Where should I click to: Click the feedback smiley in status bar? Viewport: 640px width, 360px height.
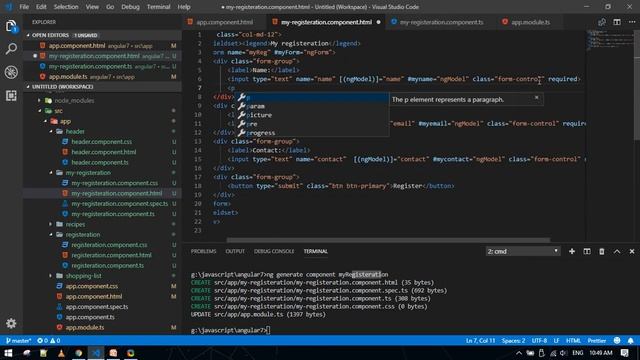point(617,340)
